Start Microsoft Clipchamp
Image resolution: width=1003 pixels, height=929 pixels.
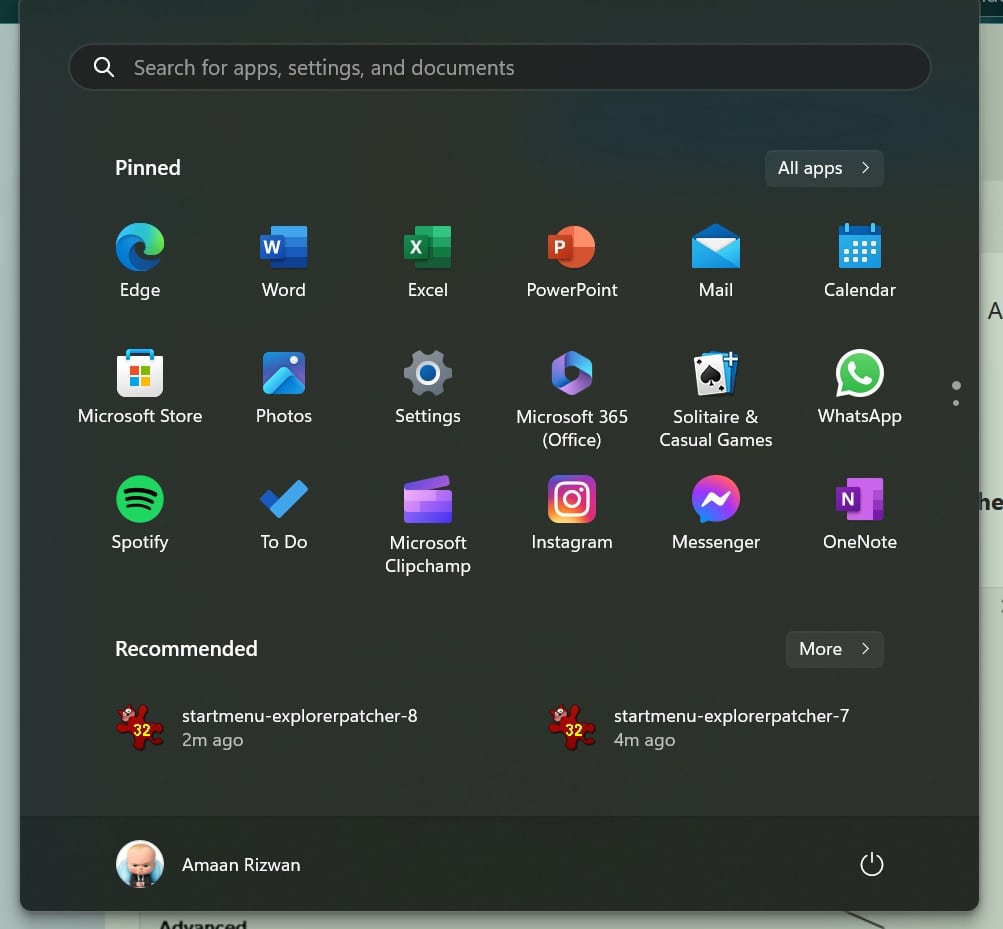pos(427,512)
